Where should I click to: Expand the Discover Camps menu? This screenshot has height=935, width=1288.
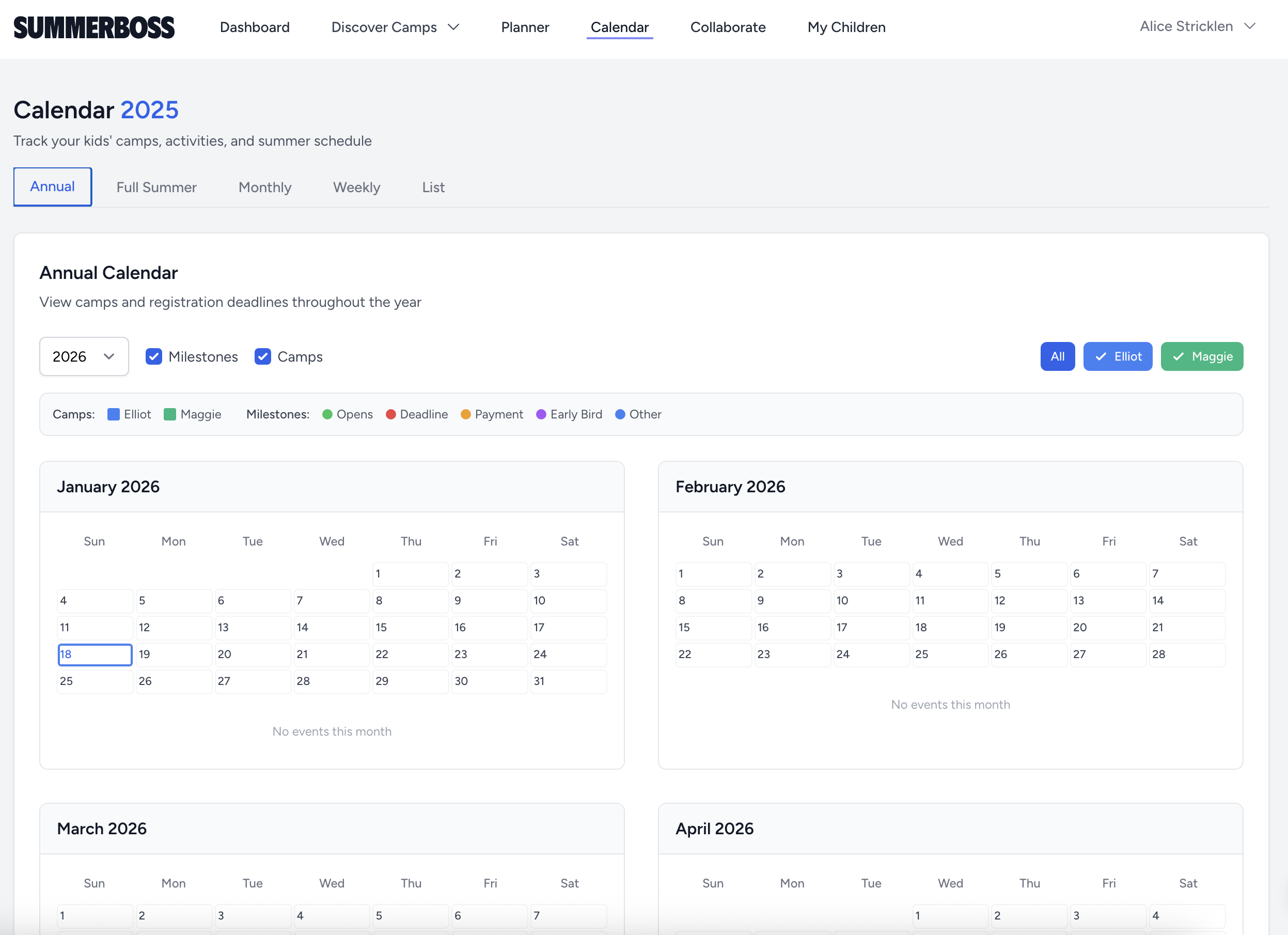pyautogui.click(x=395, y=27)
